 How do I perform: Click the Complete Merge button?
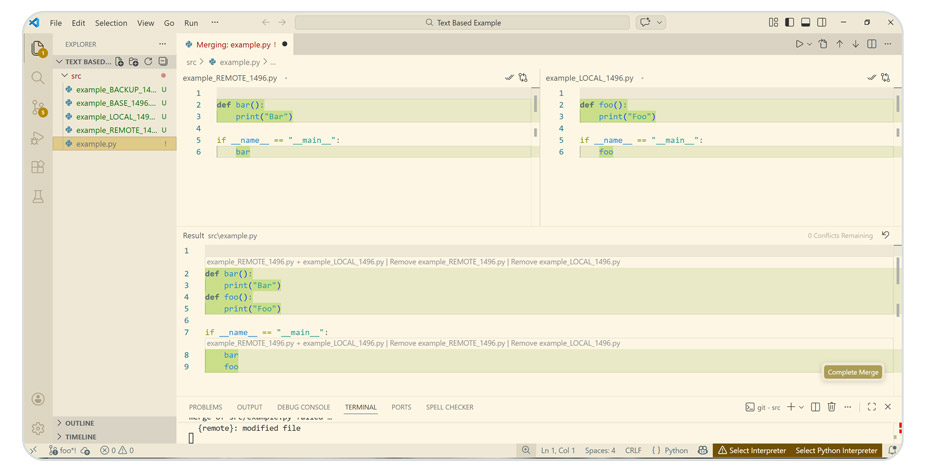852,372
